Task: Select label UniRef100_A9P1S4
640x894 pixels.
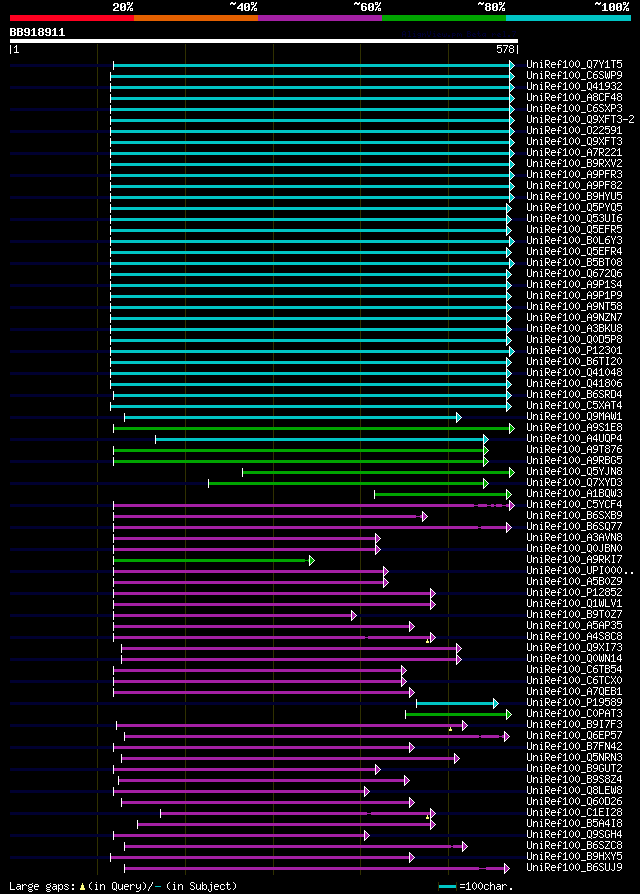Action: [574, 285]
